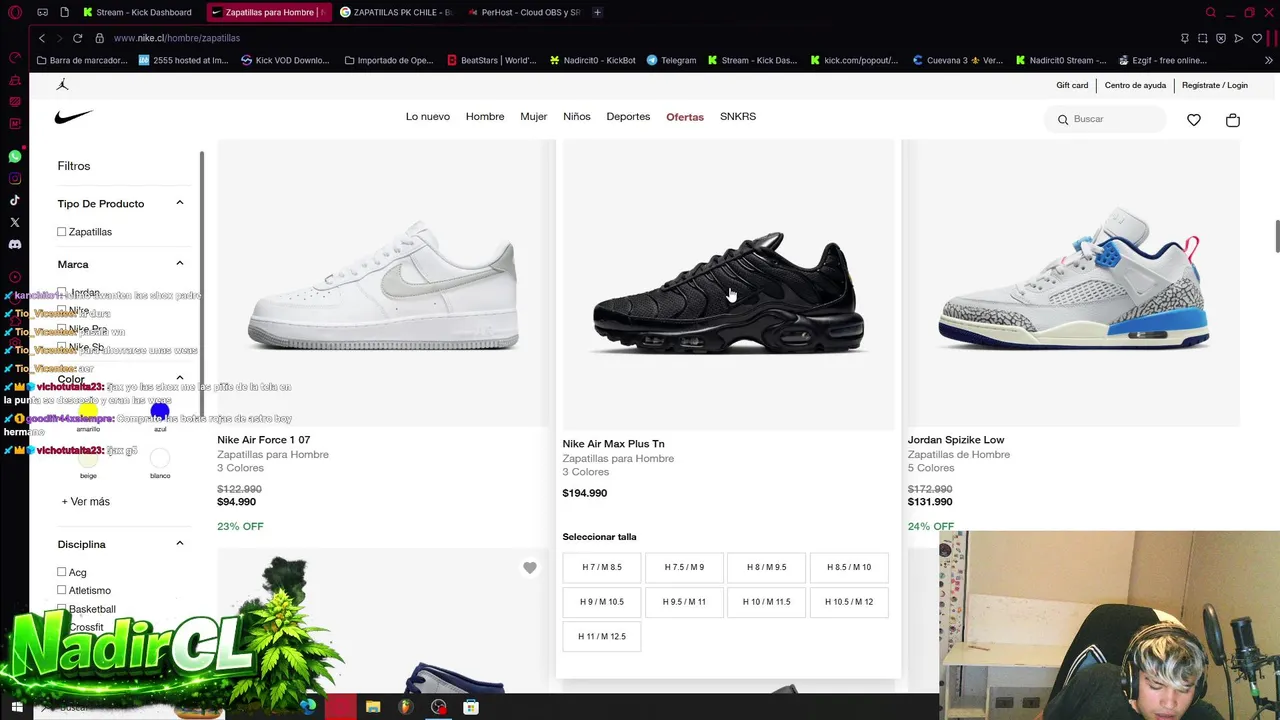This screenshot has width=1280, height=720.
Task: Open the Nike favorites heart icon
Action: [1194, 120]
